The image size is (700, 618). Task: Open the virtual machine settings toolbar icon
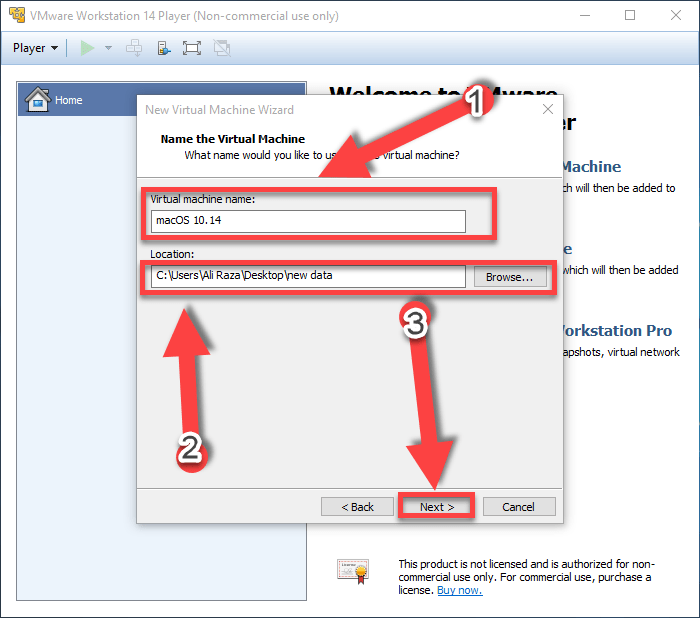click(163, 48)
